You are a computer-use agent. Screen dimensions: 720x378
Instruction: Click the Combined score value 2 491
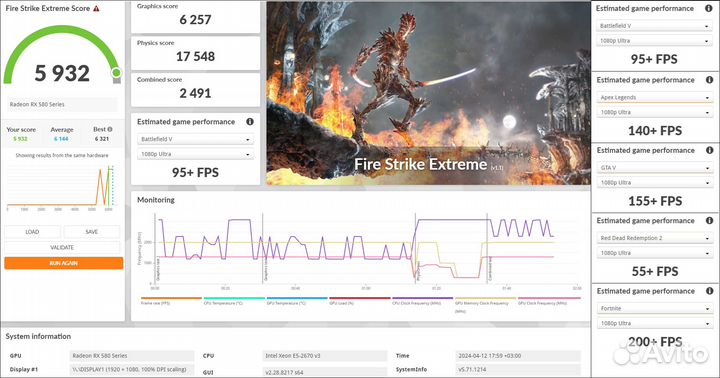point(196,93)
